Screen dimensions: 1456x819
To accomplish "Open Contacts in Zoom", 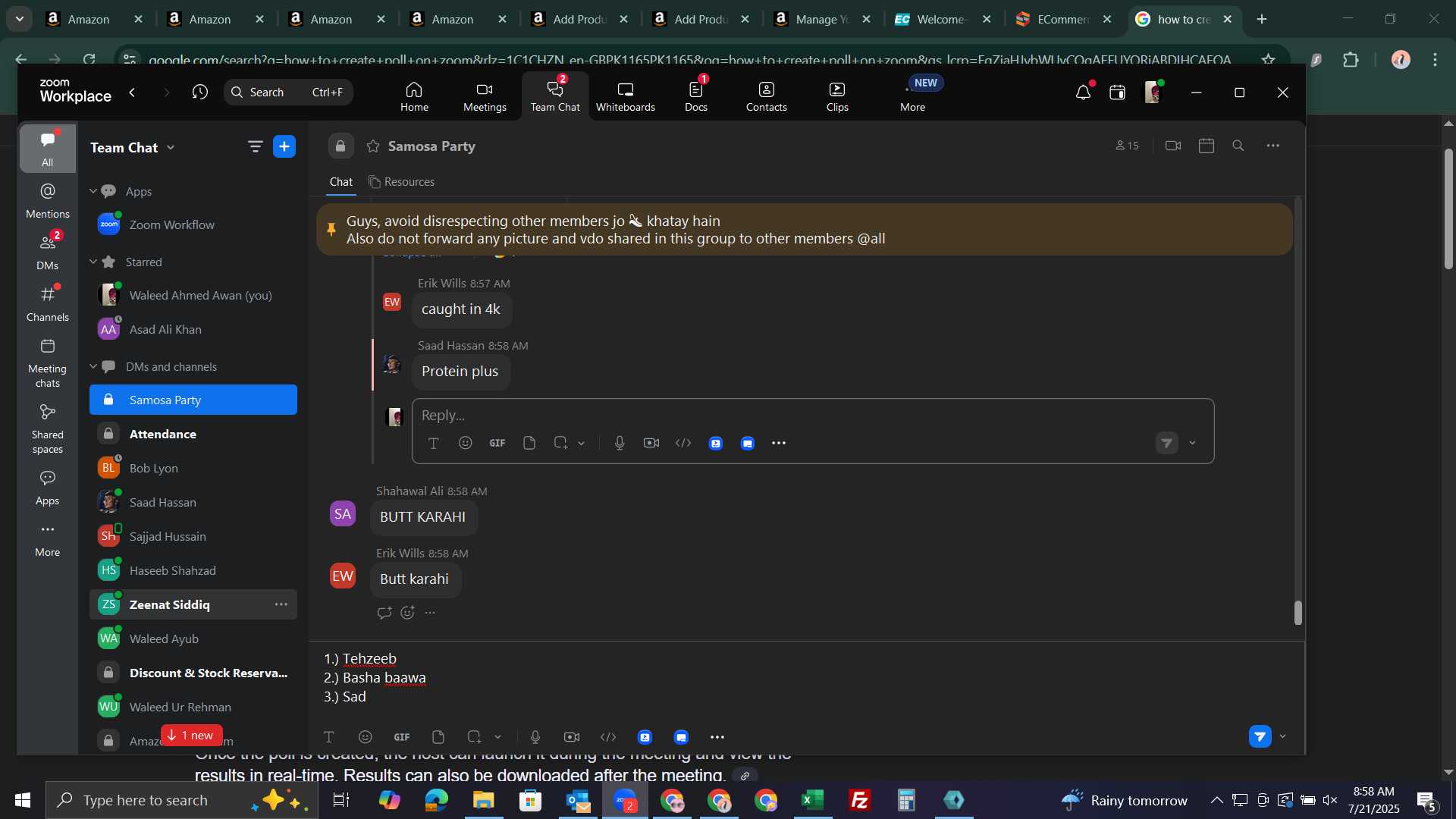I will pos(766,97).
